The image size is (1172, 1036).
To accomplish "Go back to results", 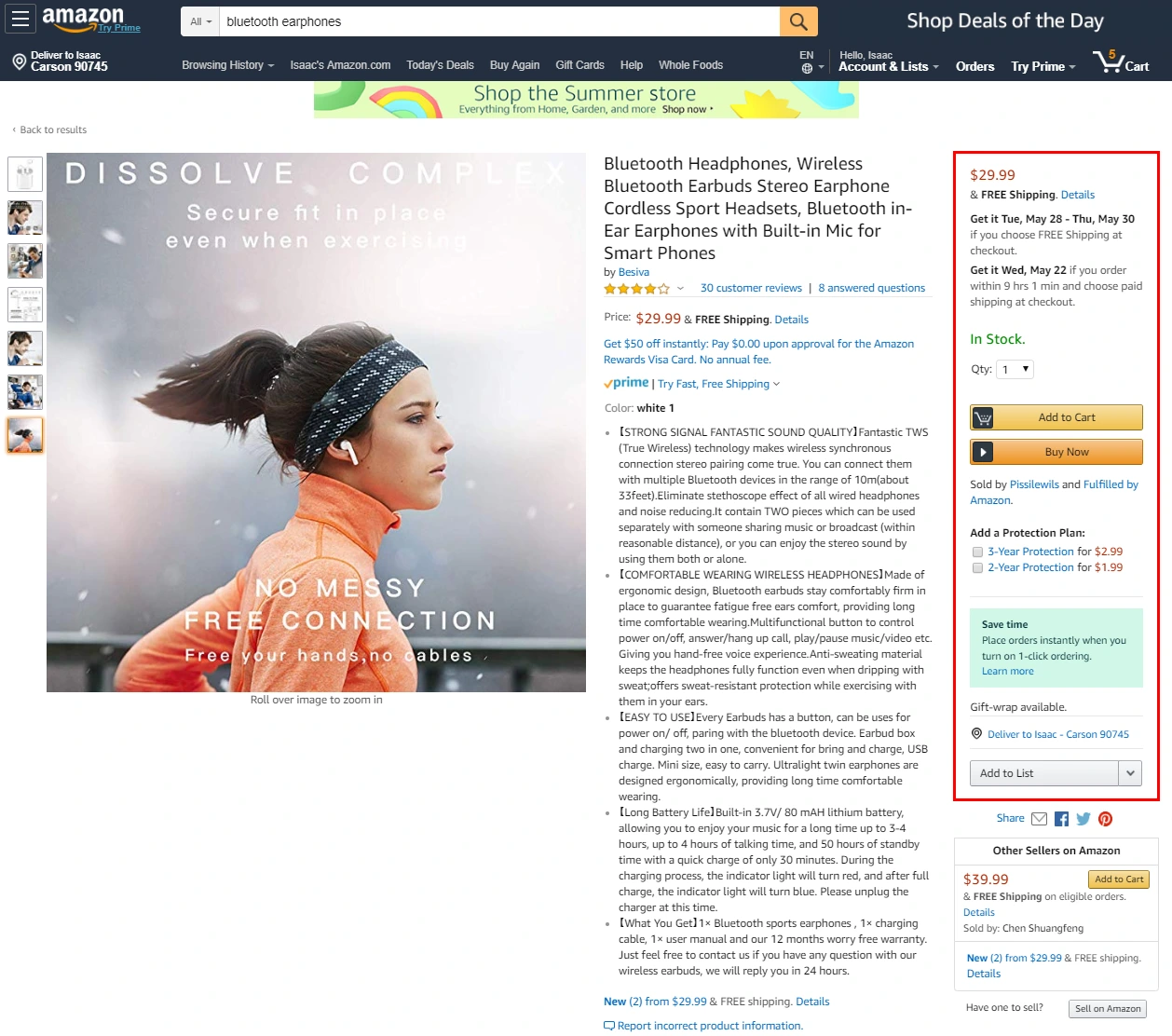I will coord(53,130).
